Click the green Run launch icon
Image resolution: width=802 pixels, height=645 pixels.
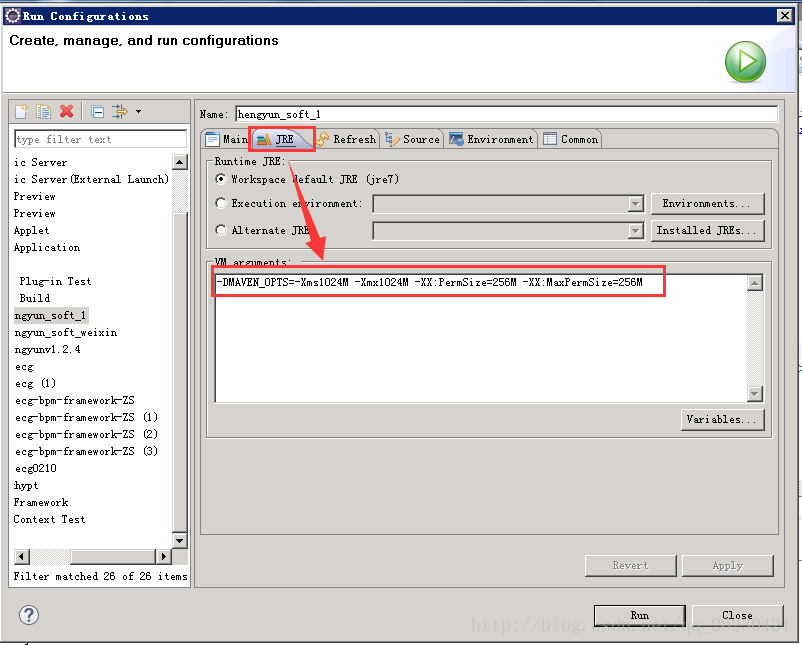click(x=744, y=61)
